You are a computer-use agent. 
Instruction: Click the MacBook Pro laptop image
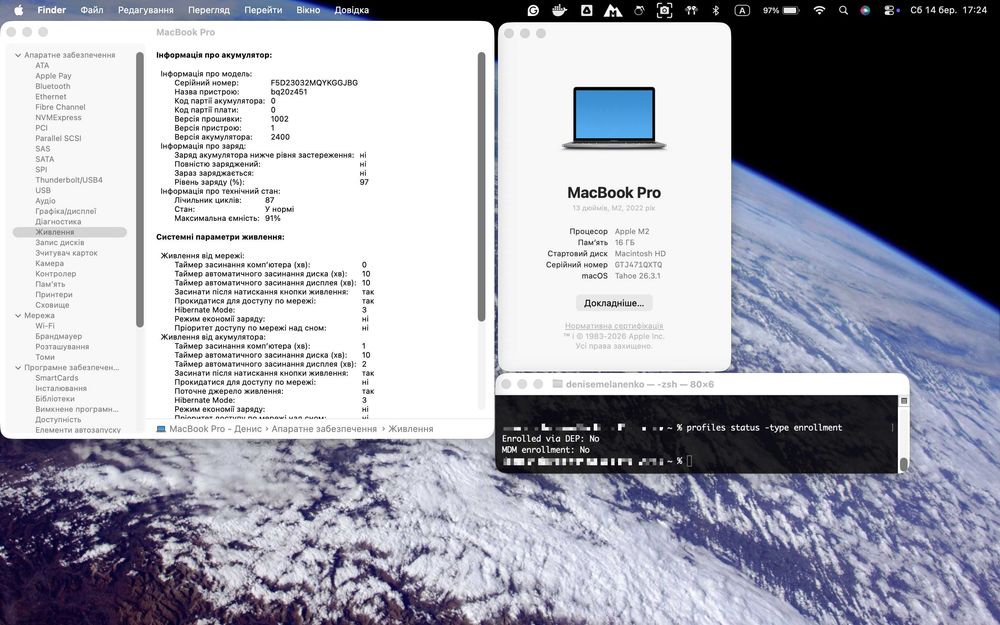(x=614, y=119)
